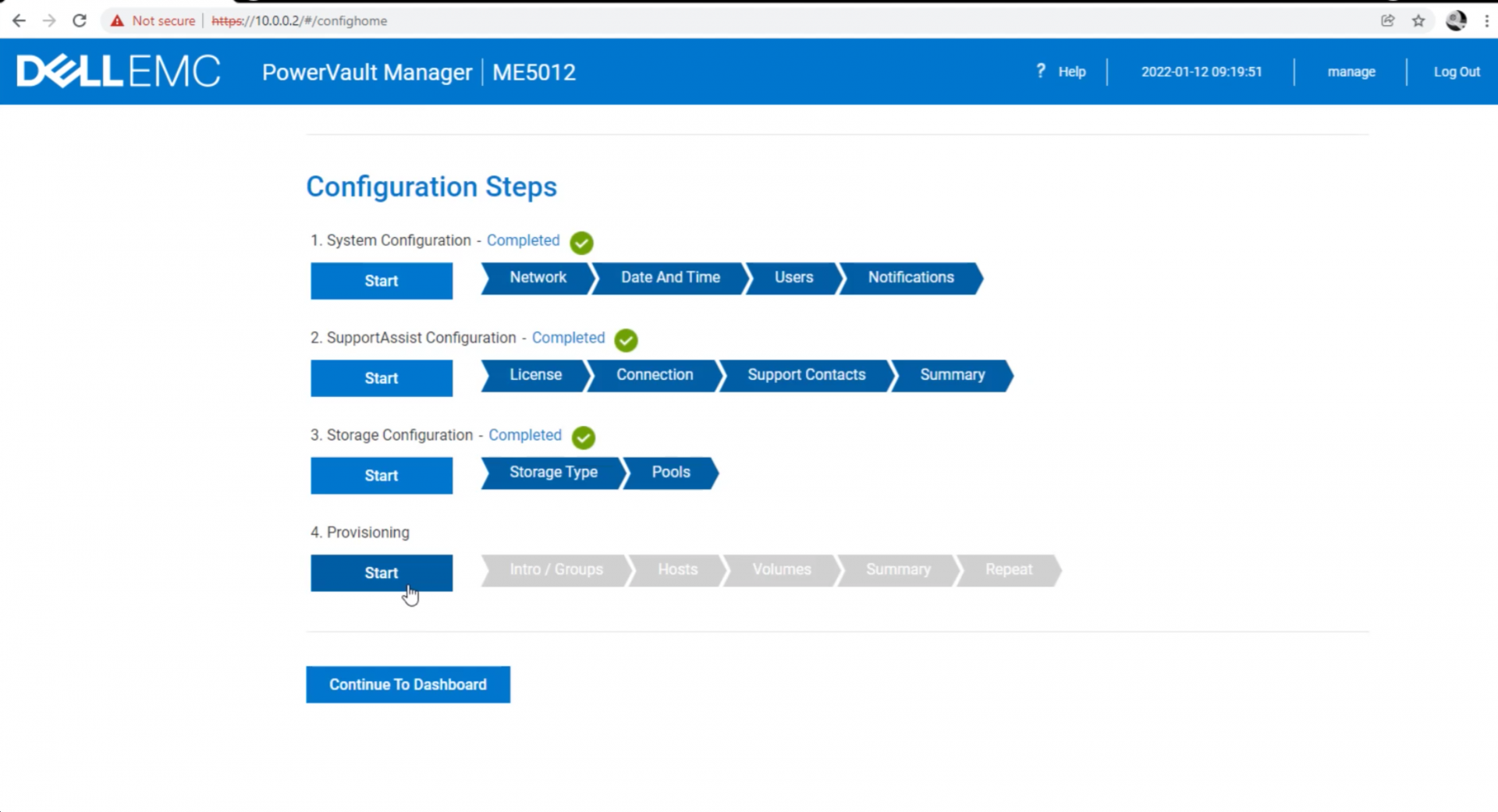Click the Dell EMC logo
The width and height of the screenshot is (1498, 812).
(119, 72)
